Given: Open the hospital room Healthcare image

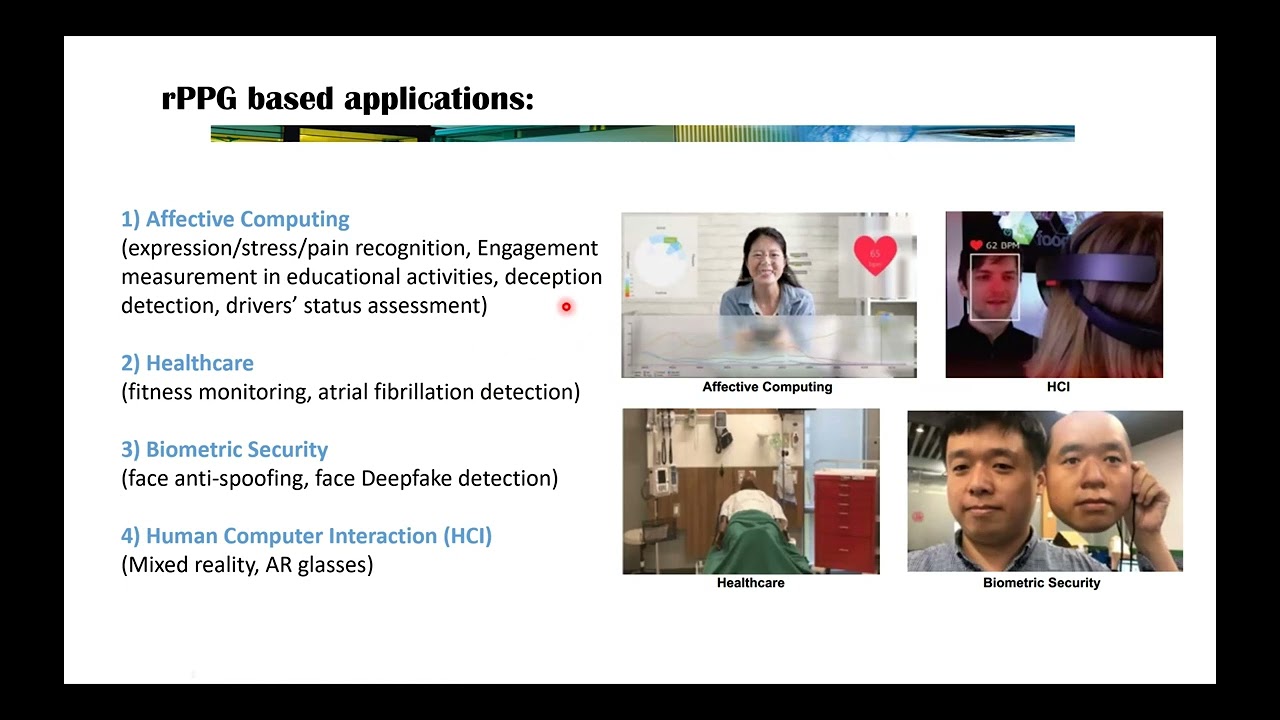Looking at the screenshot, I should point(751,491).
